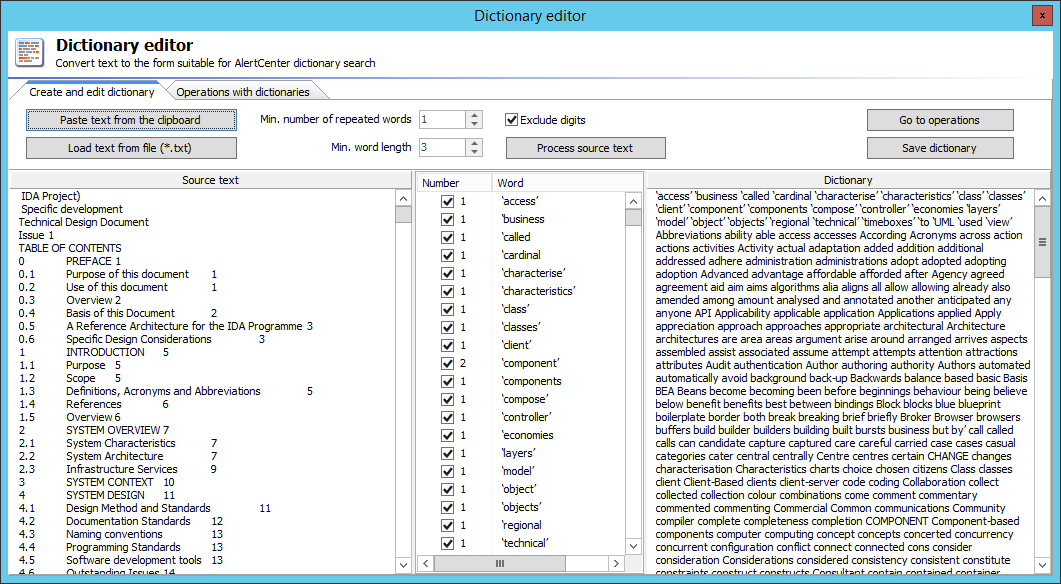Click 'System Architecture' line in source text

point(114,456)
